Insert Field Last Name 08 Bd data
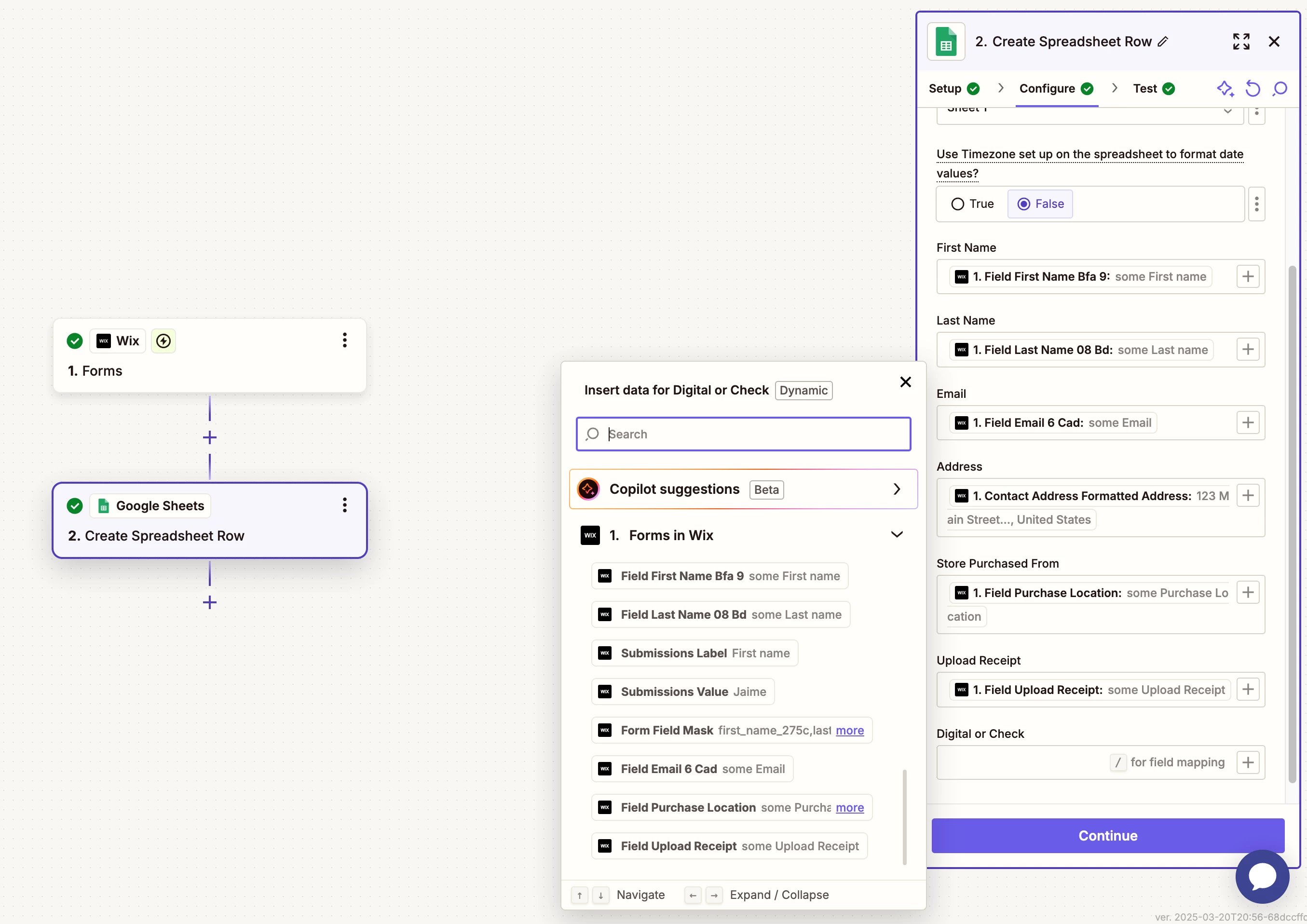Image resolution: width=1307 pixels, height=924 pixels. 720,615
